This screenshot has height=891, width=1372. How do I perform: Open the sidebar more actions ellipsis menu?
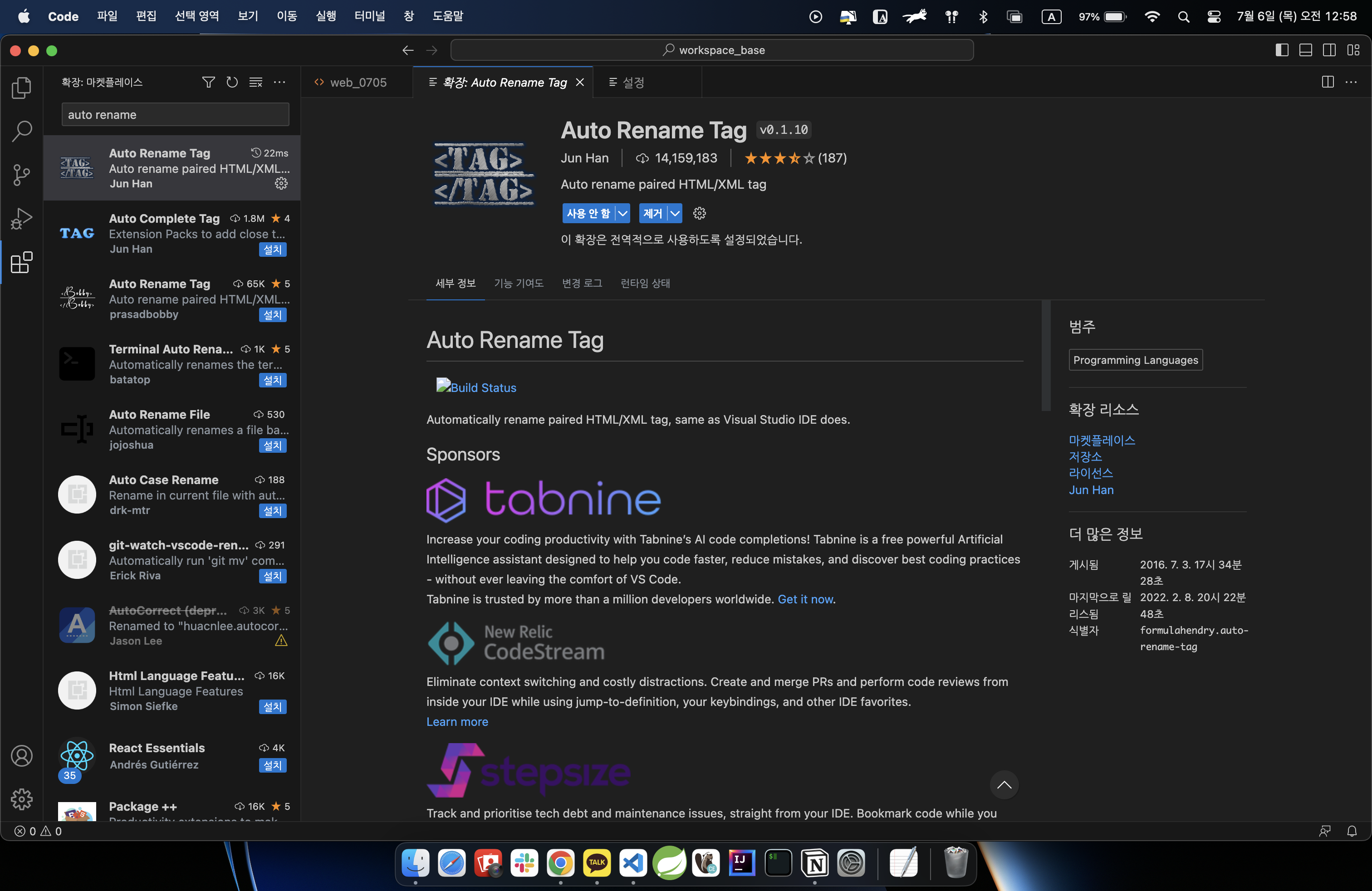coord(279,83)
